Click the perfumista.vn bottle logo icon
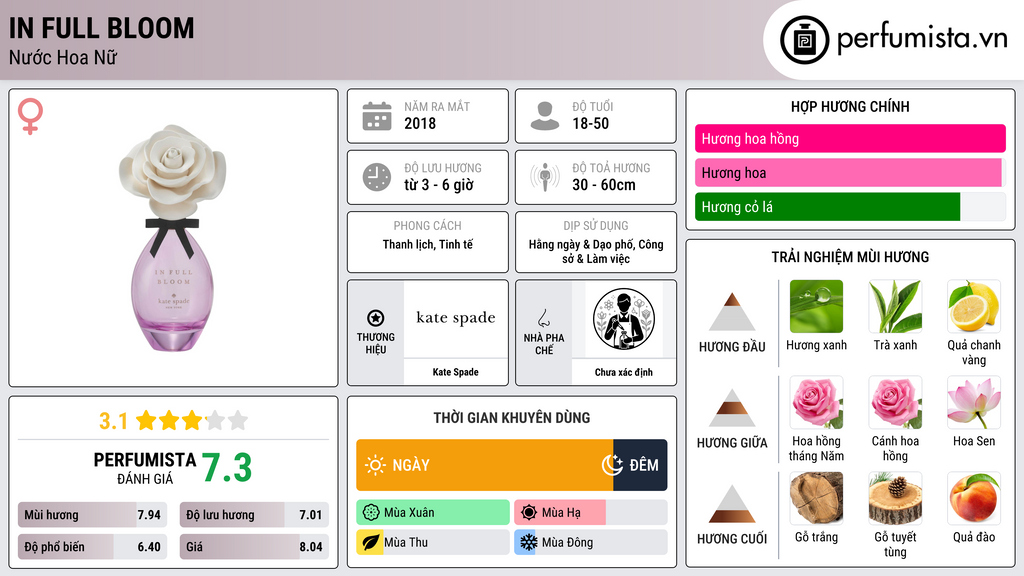The height and width of the screenshot is (576, 1024). (804, 40)
